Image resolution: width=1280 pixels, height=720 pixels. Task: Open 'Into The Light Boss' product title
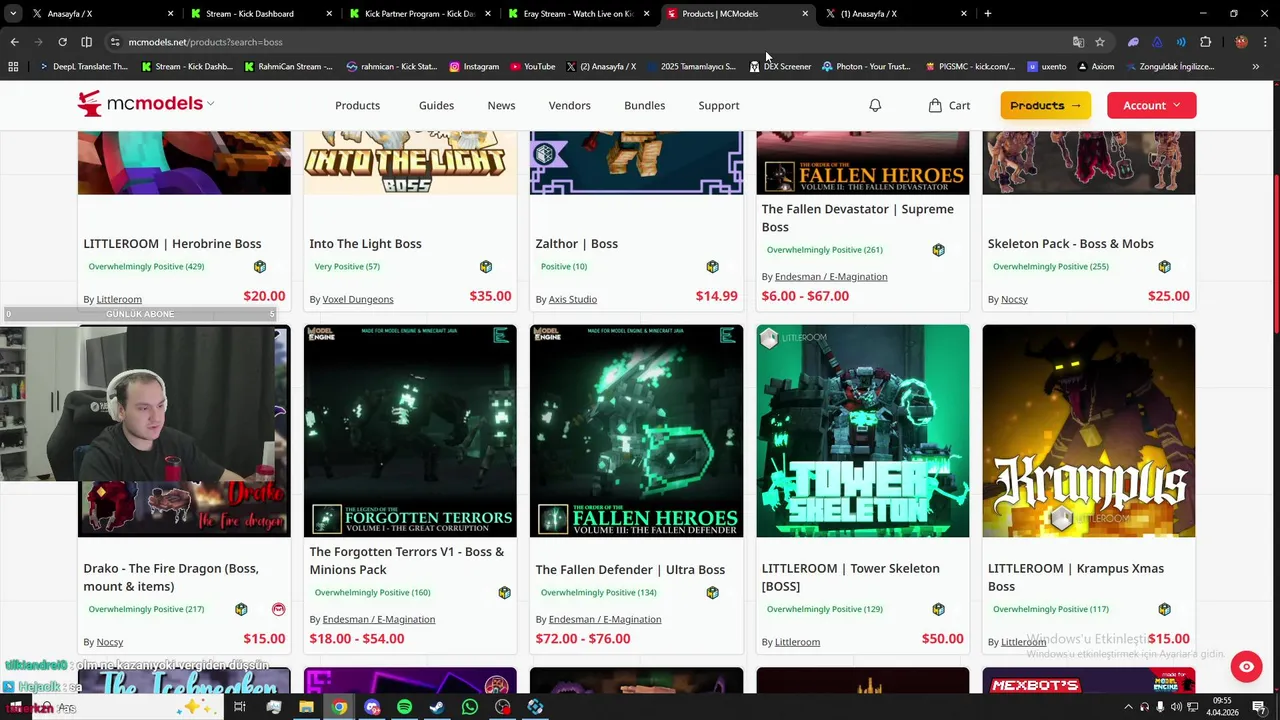click(x=365, y=243)
